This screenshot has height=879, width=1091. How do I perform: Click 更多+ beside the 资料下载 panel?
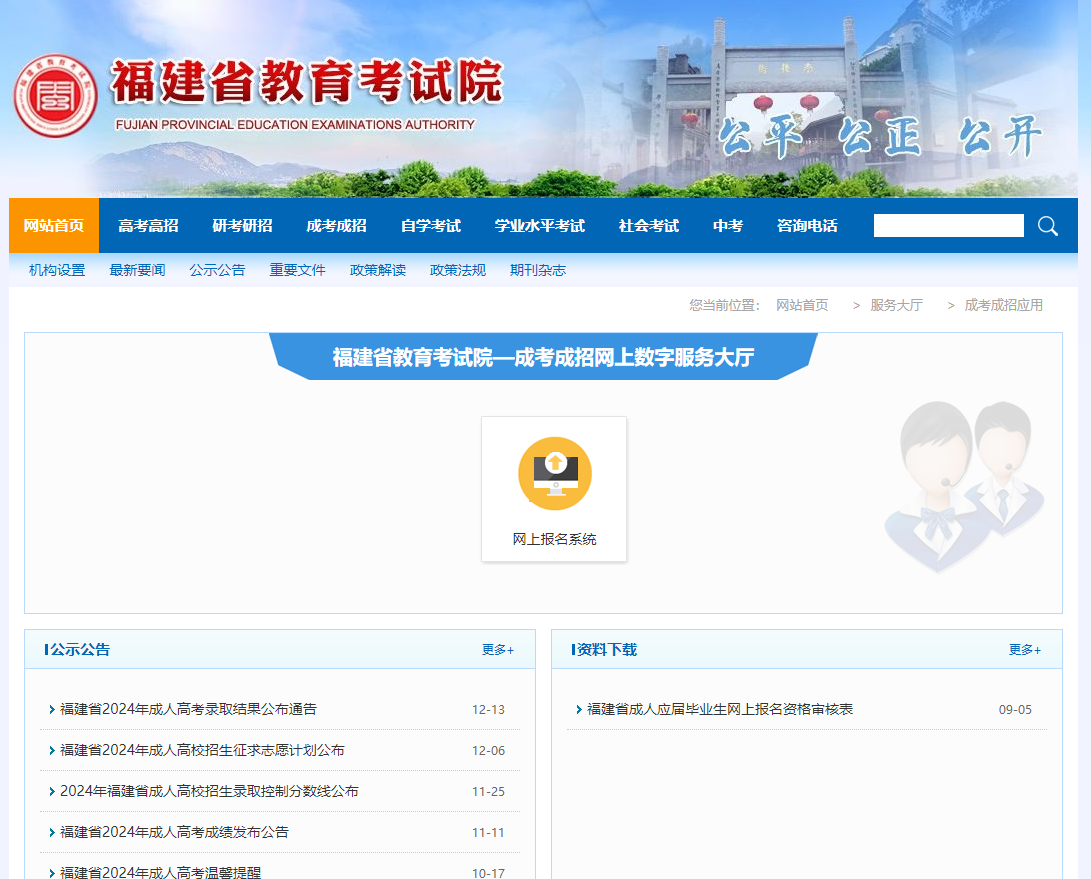point(1025,649)
